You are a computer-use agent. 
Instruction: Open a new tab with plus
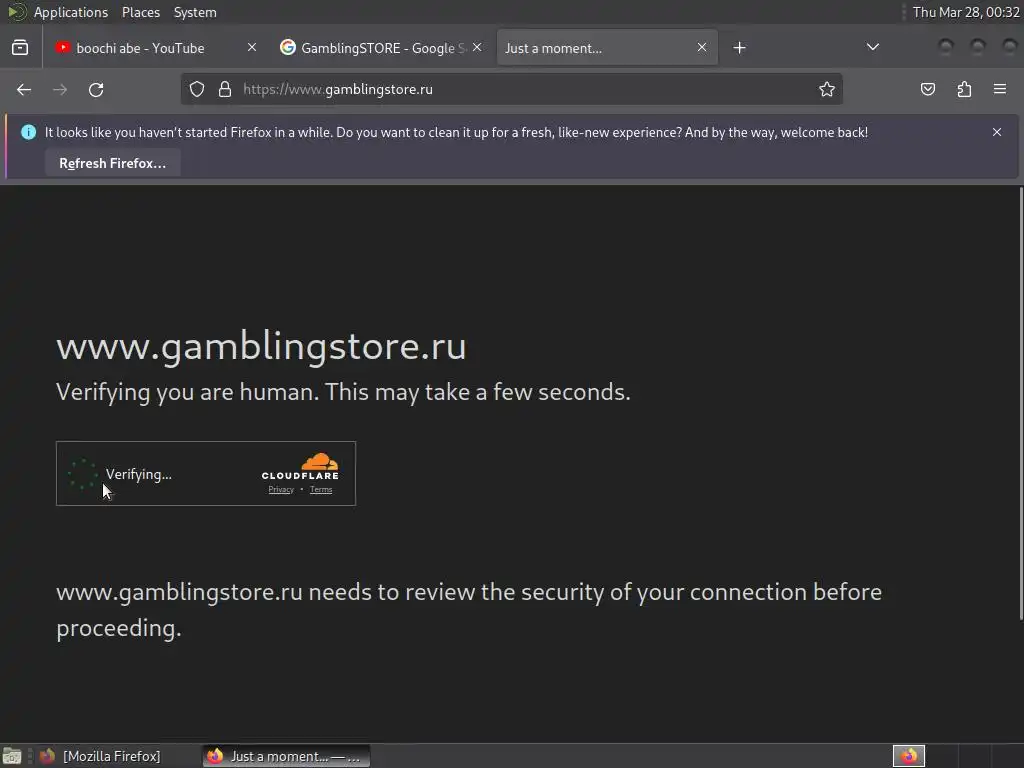click(x=739, y=48)
